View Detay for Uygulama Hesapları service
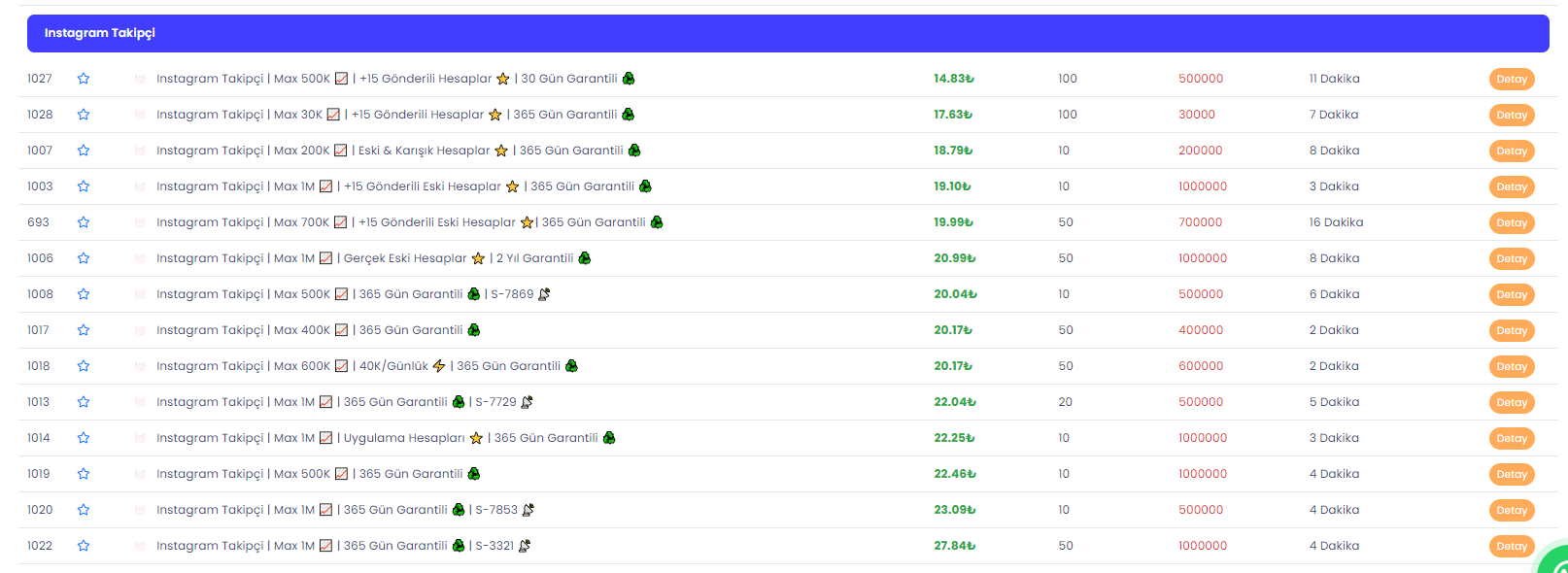This screenshot has height=573, width=1568. click(1512, 438)
